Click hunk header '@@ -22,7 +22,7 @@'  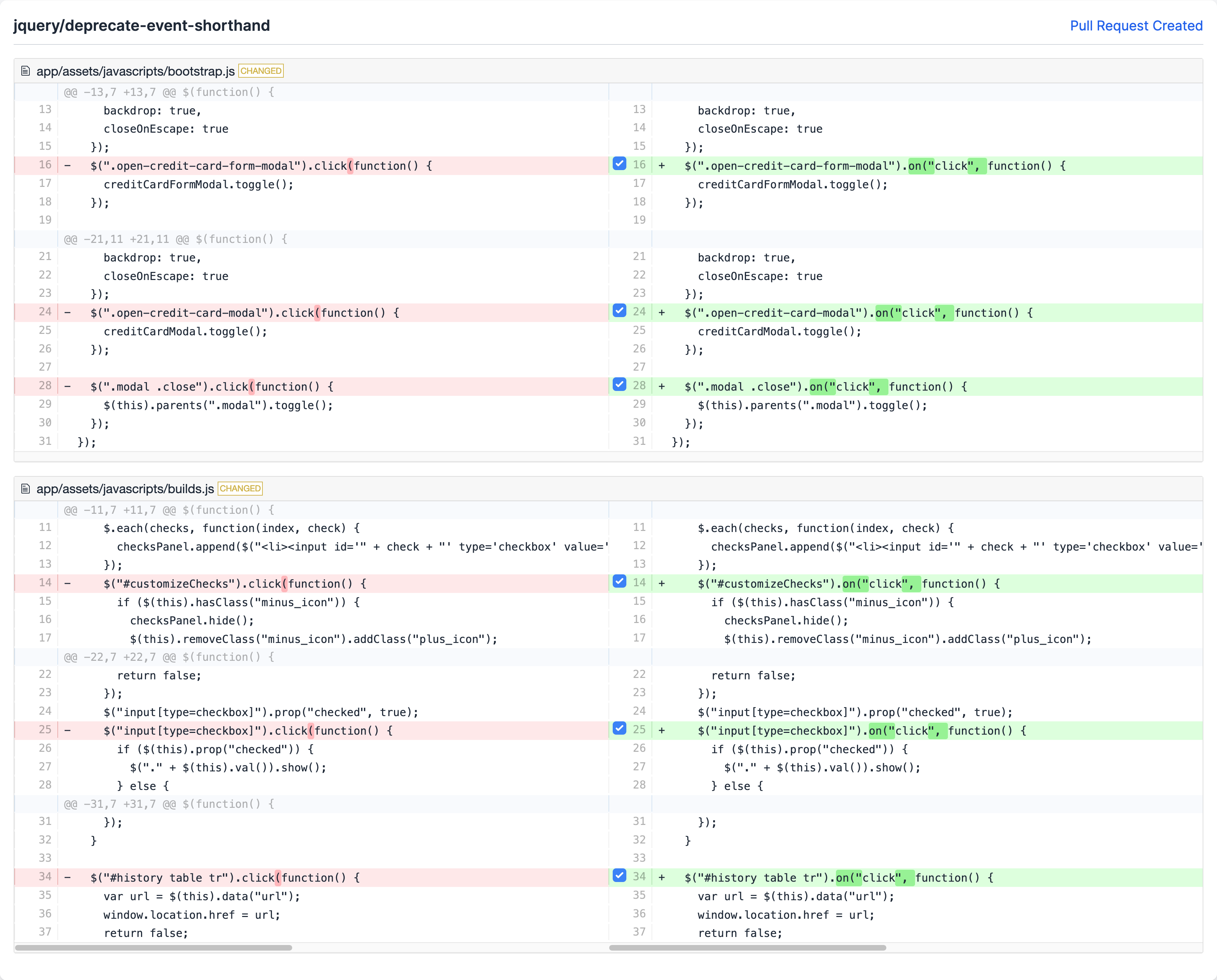click(169, 657)
